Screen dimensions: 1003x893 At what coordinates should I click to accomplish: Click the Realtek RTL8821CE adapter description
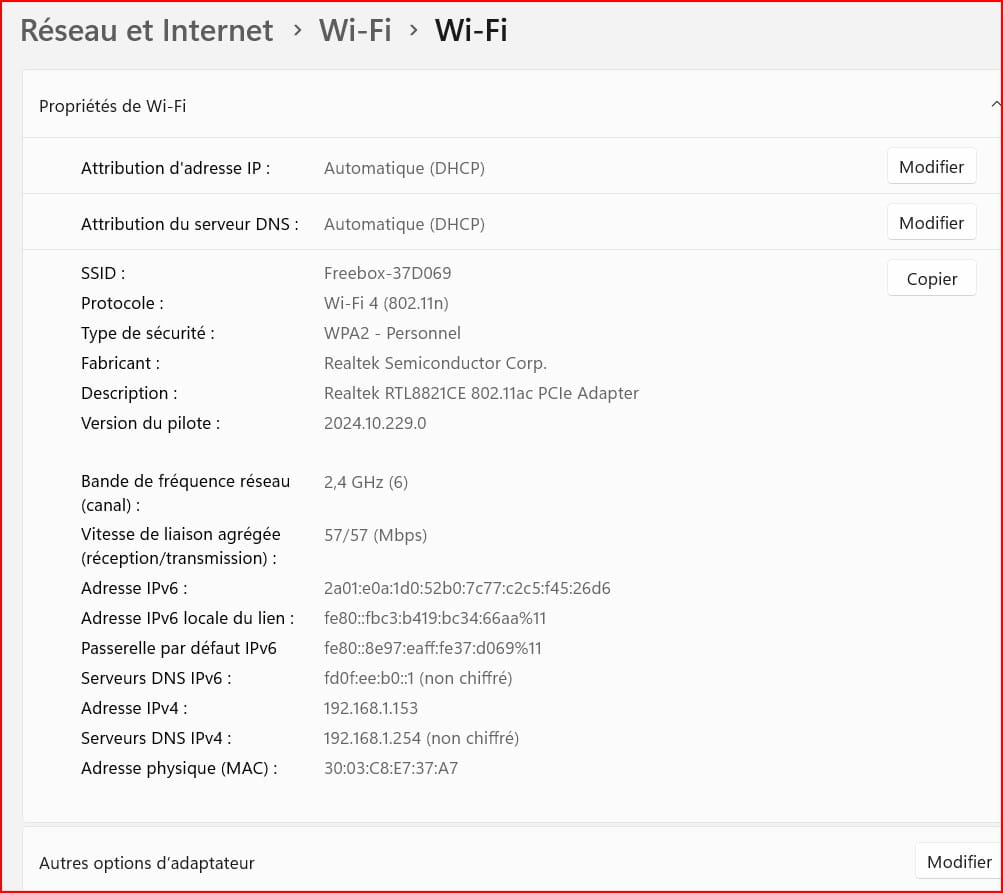tap(481, 393)
